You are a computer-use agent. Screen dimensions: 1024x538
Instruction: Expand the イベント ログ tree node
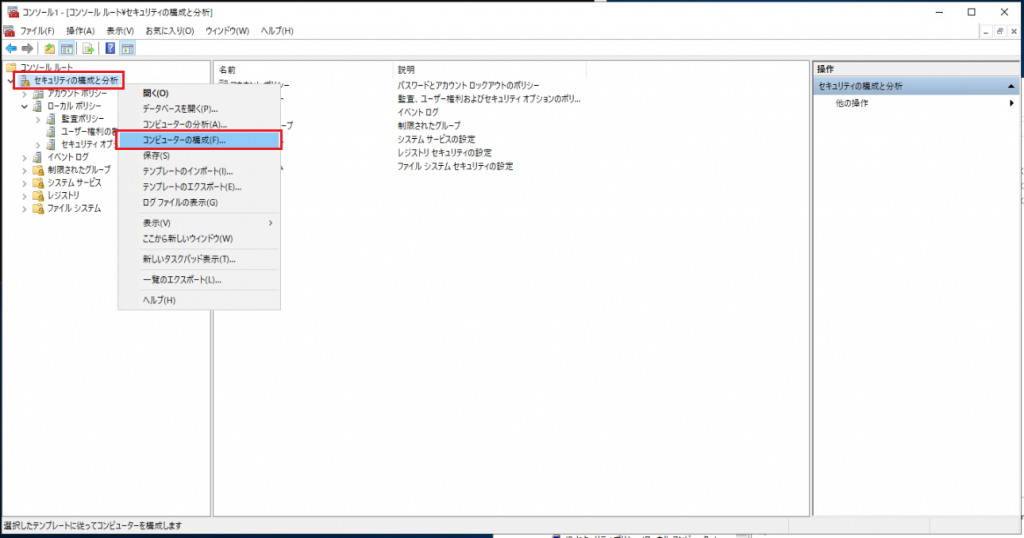(25, 157)
